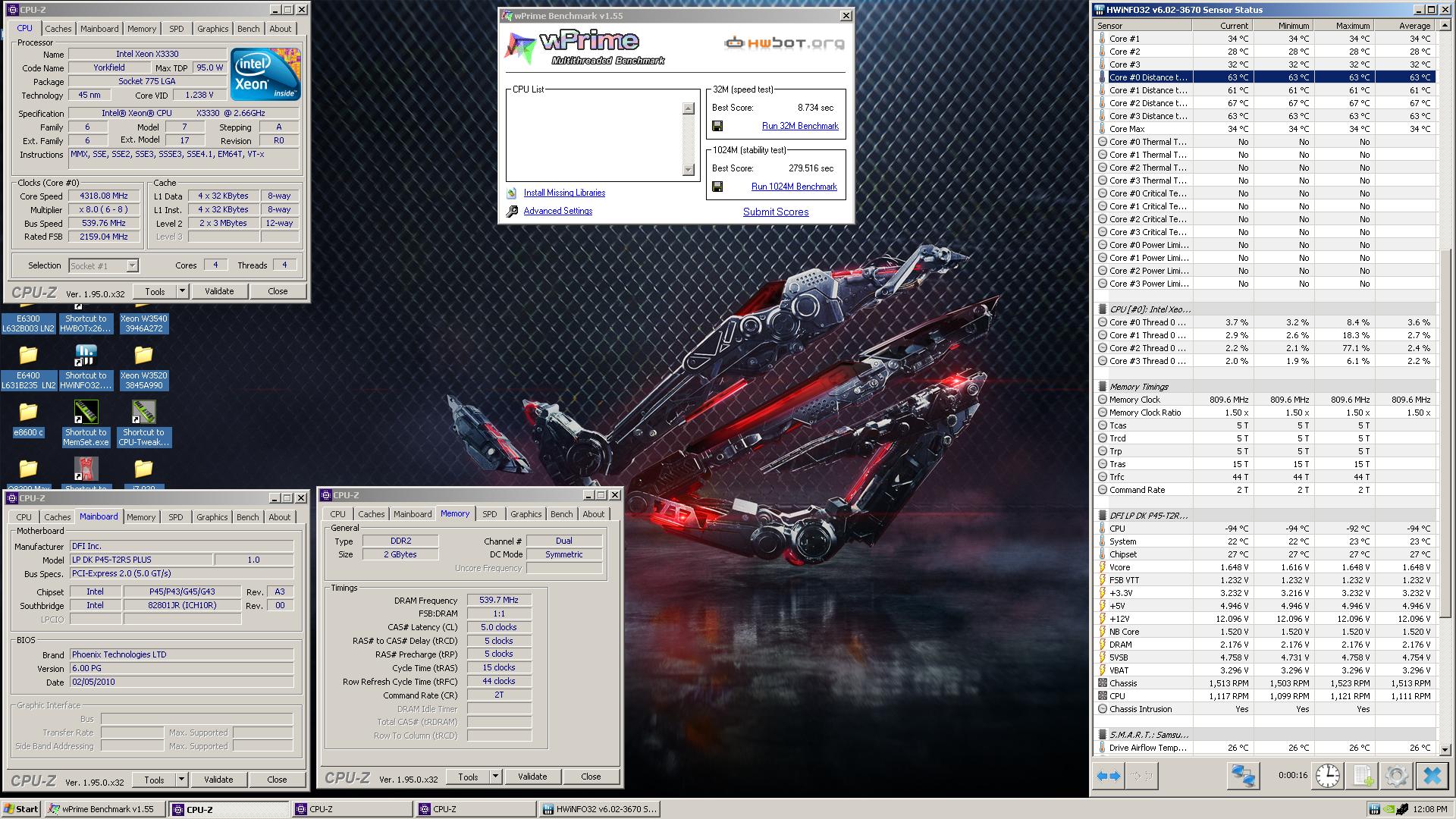This screenshot has height=819, width=1456.
Task: Select MemSet.exe shortcut desktop icon
Action: click(x=86, y=412)
